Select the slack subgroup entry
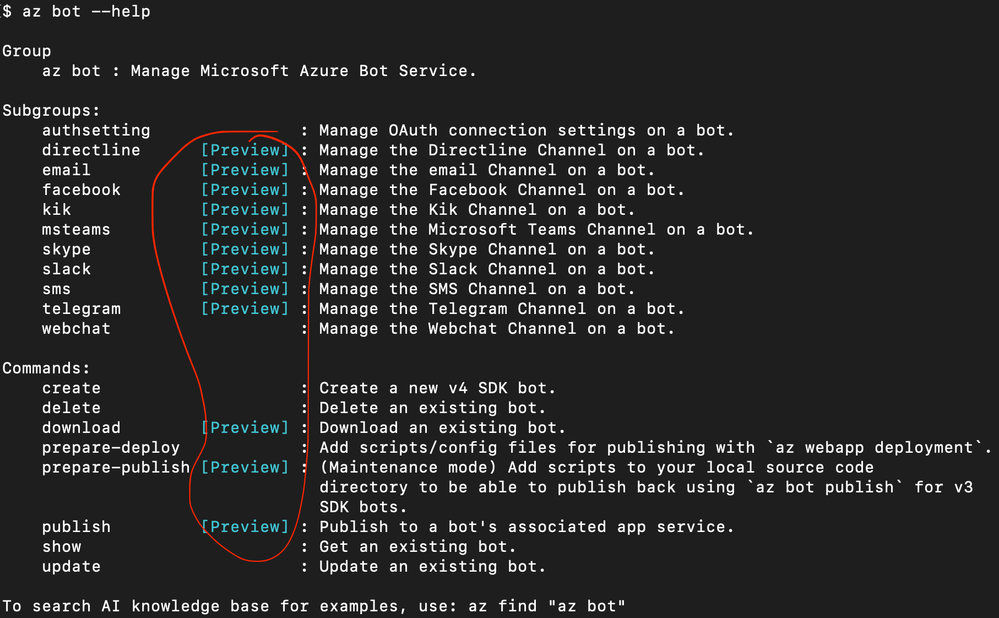 click(66, 269)
